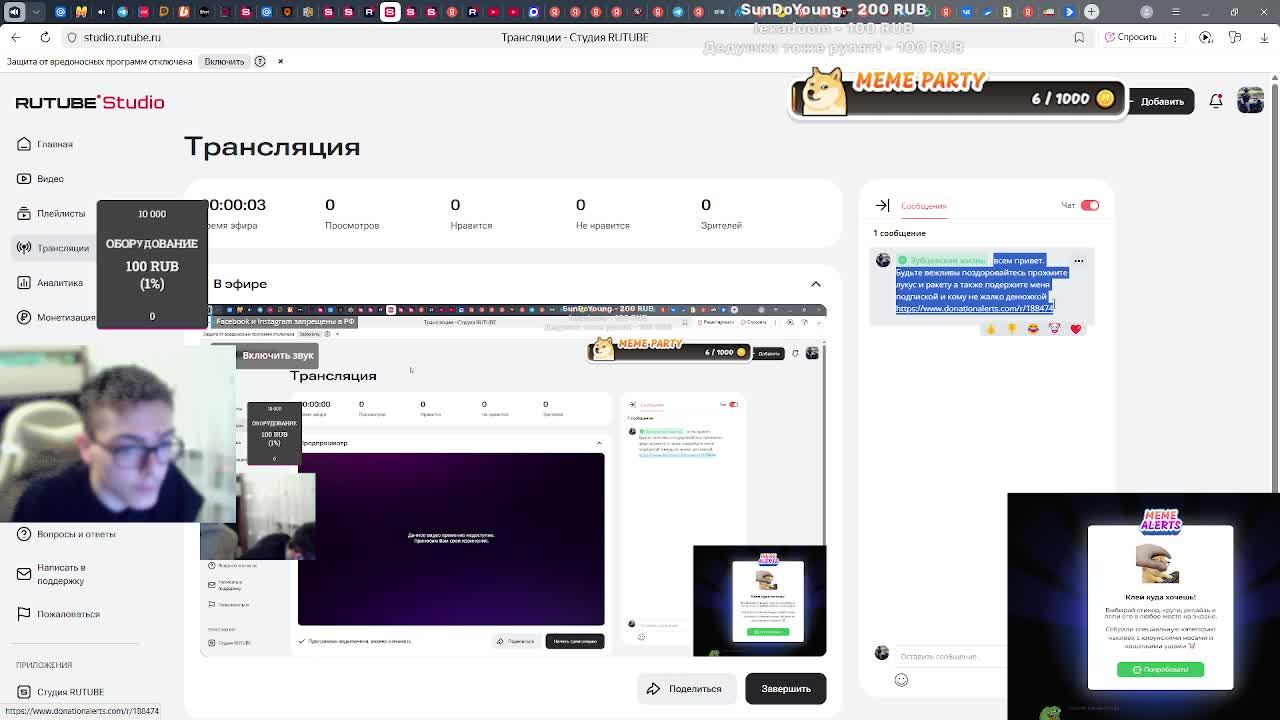
Task: Open the Аналитика menu item
Action: [60, 283]
